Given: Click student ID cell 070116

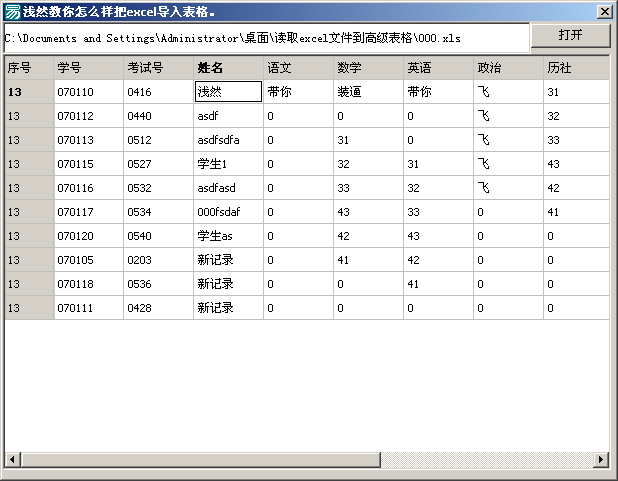Looking at the screenshot, I should coord(89,188).
